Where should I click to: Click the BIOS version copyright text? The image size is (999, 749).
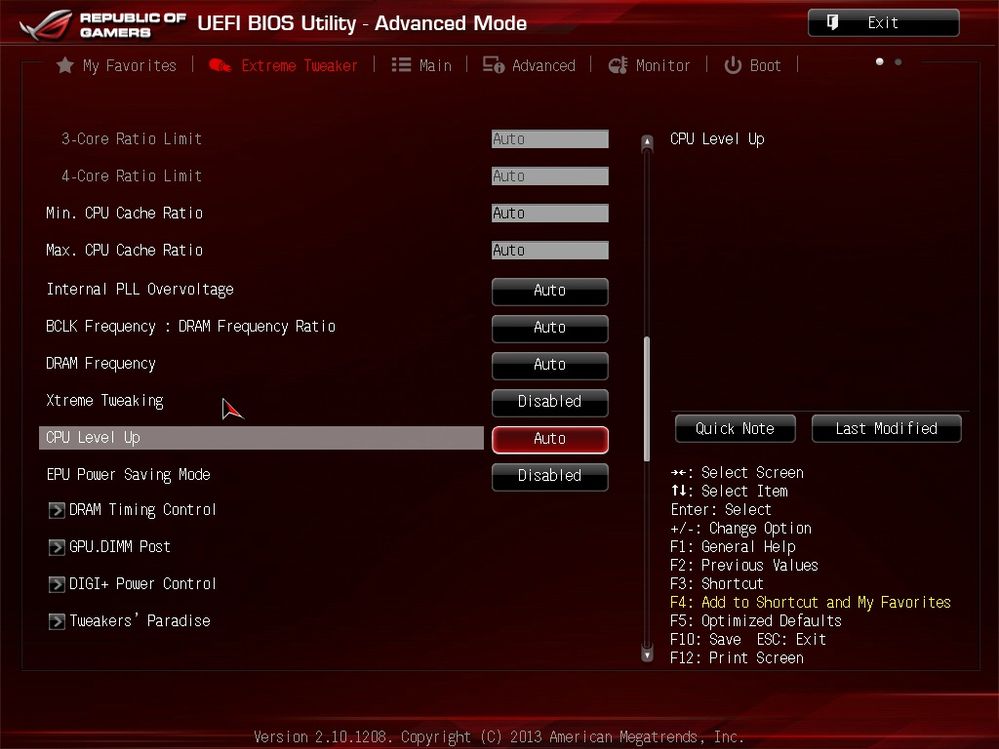[x=499, y=737]
